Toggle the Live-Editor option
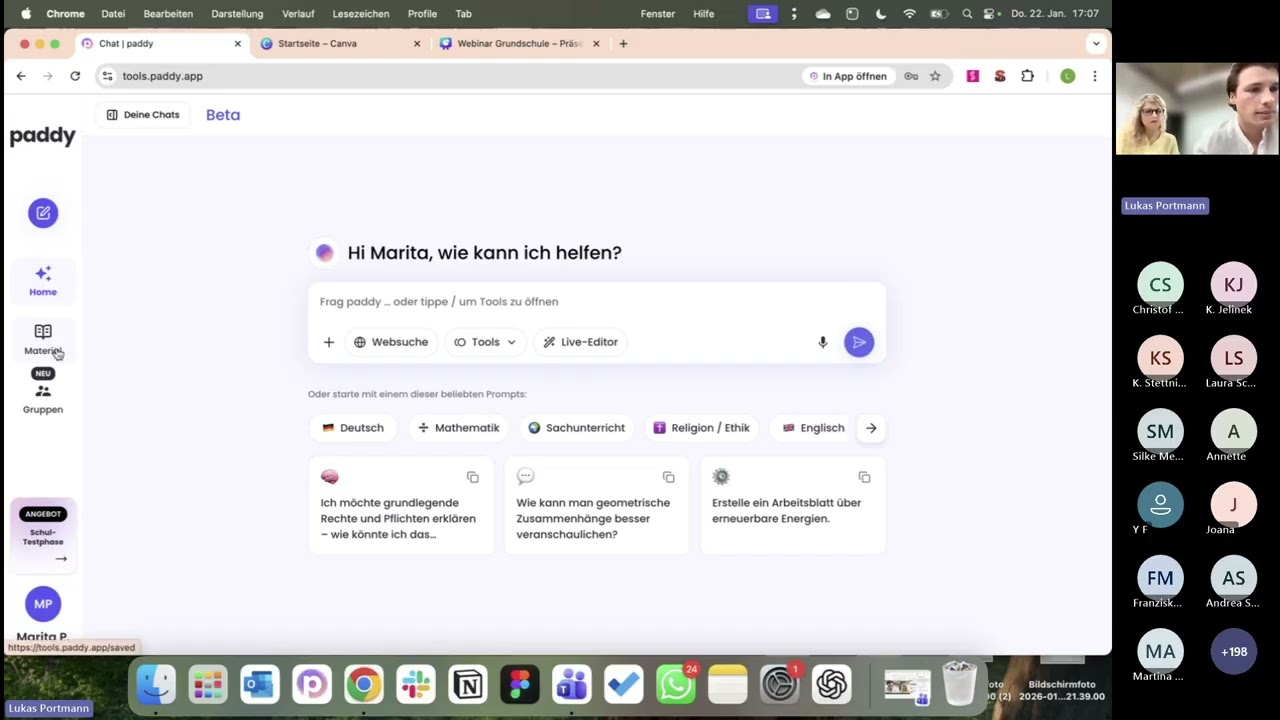This screenshot has height=720, width=1280. click(581, 342)
